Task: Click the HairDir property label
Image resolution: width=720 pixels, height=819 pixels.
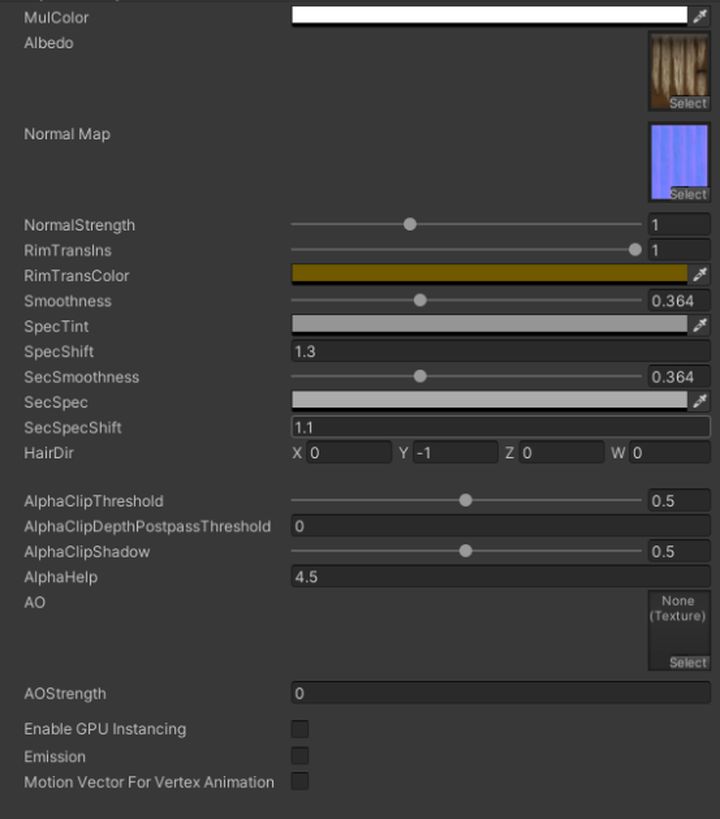Action: [49, 453]
